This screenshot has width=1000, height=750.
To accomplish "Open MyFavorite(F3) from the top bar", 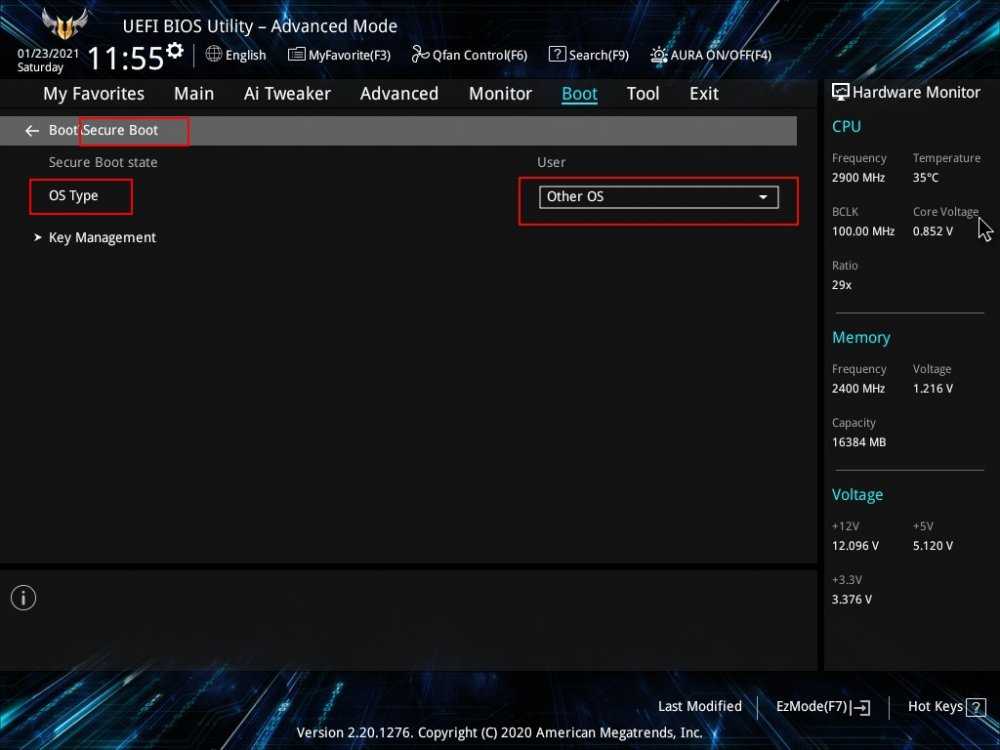I will click(x=339, y=55).
